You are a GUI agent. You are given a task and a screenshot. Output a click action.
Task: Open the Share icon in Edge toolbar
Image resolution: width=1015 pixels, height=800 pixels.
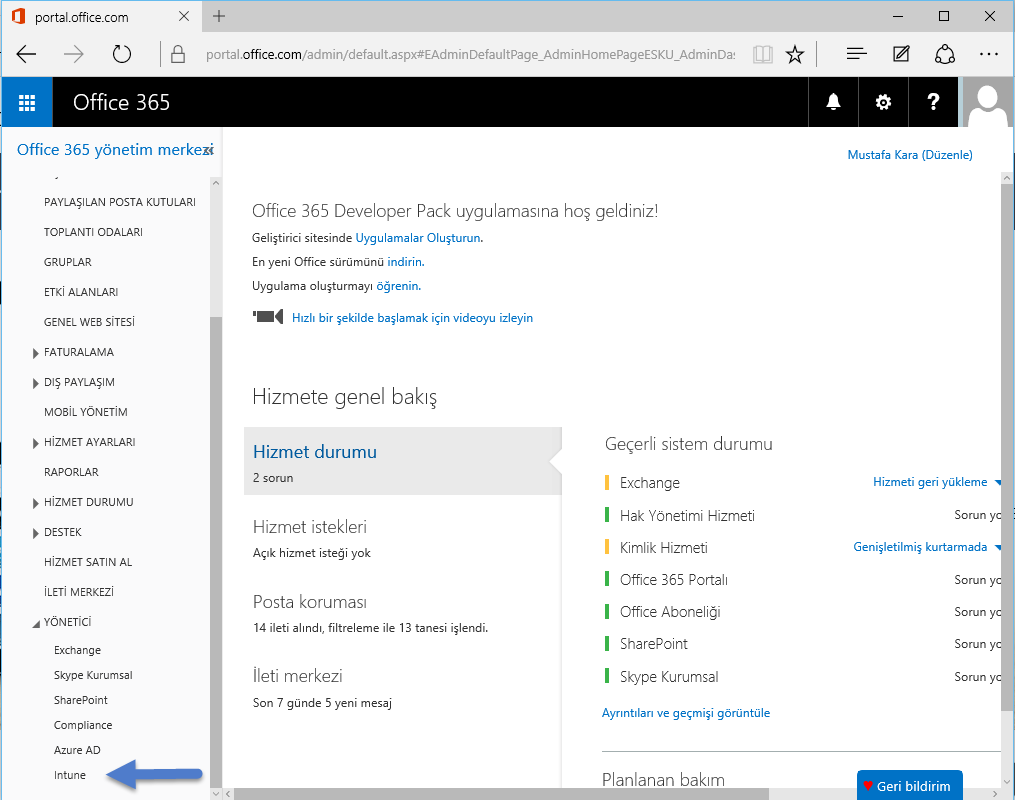[945, 54]
